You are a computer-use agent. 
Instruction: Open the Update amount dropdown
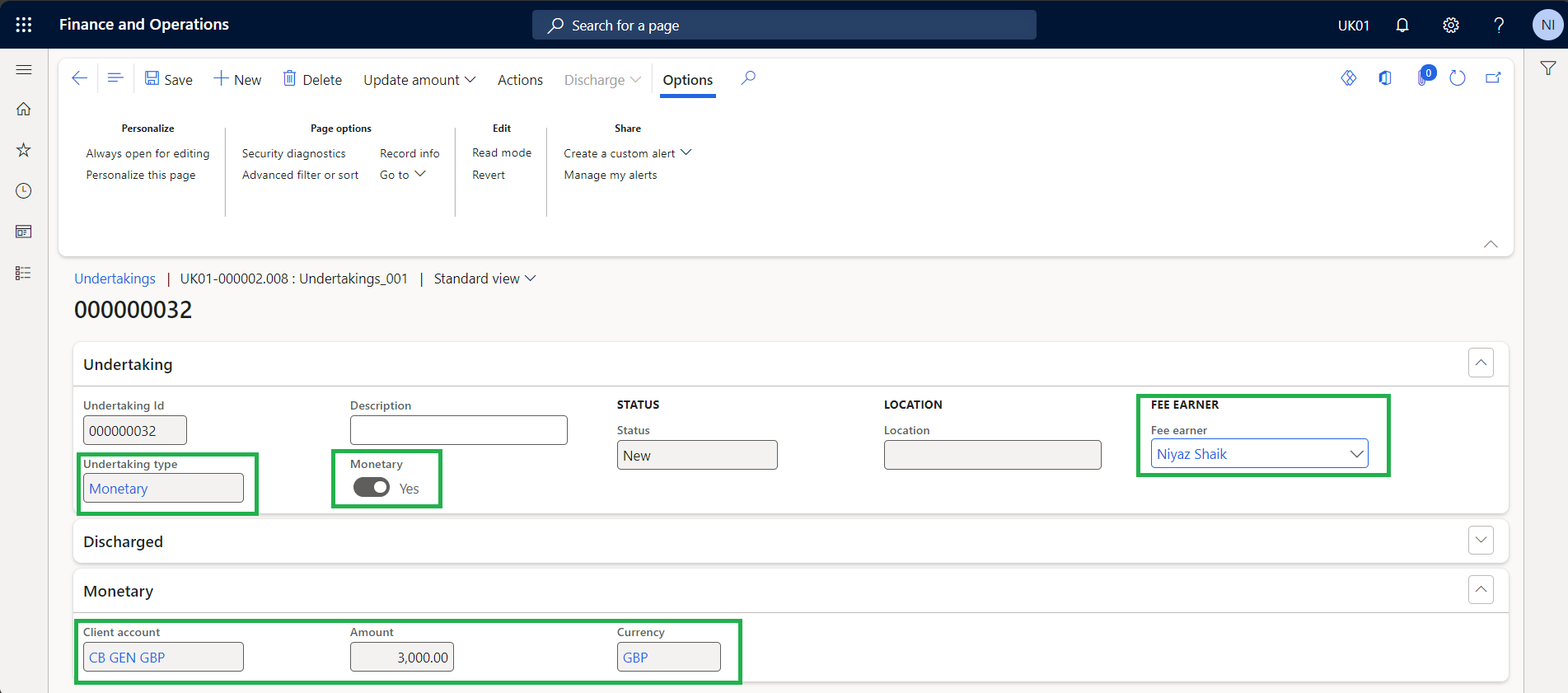pyautogui.click(x=419, y=80)
